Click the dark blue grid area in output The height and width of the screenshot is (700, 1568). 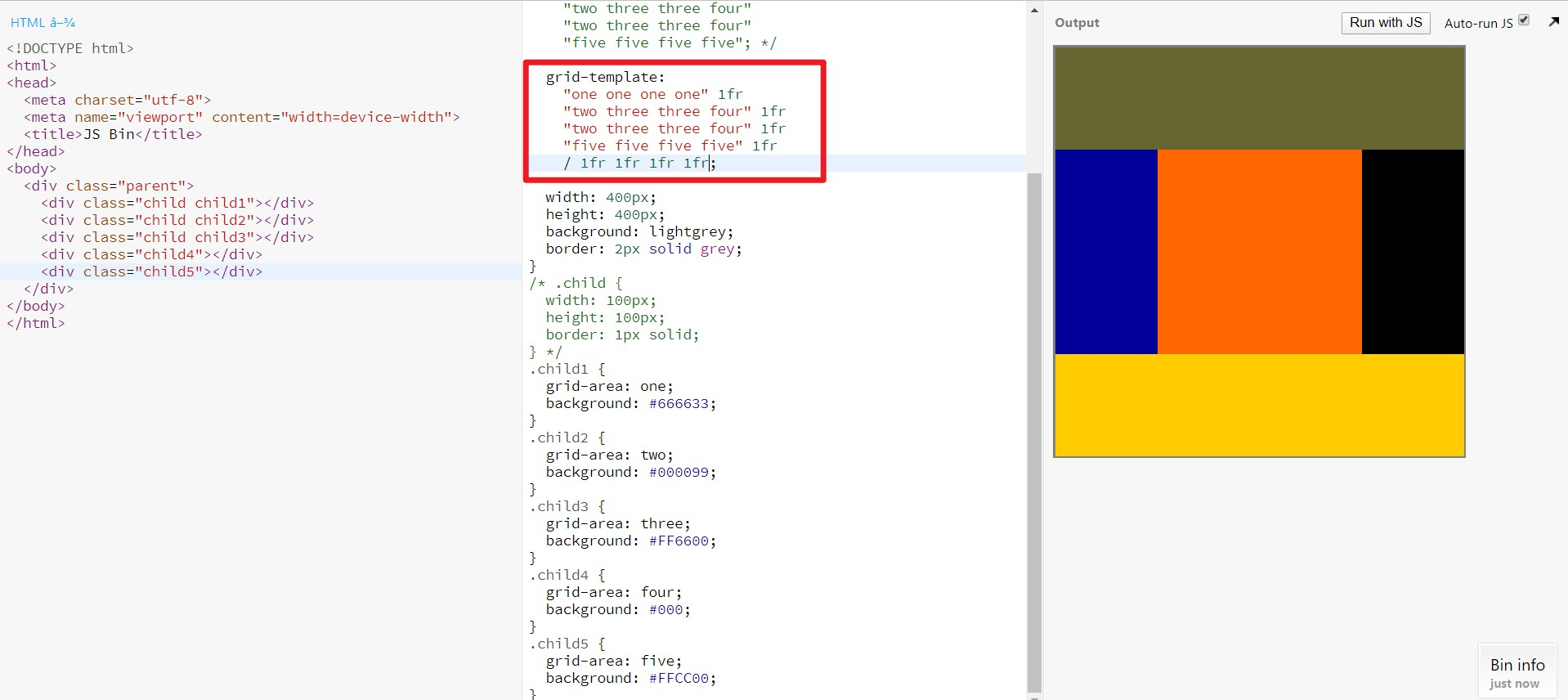[1106, 252]
